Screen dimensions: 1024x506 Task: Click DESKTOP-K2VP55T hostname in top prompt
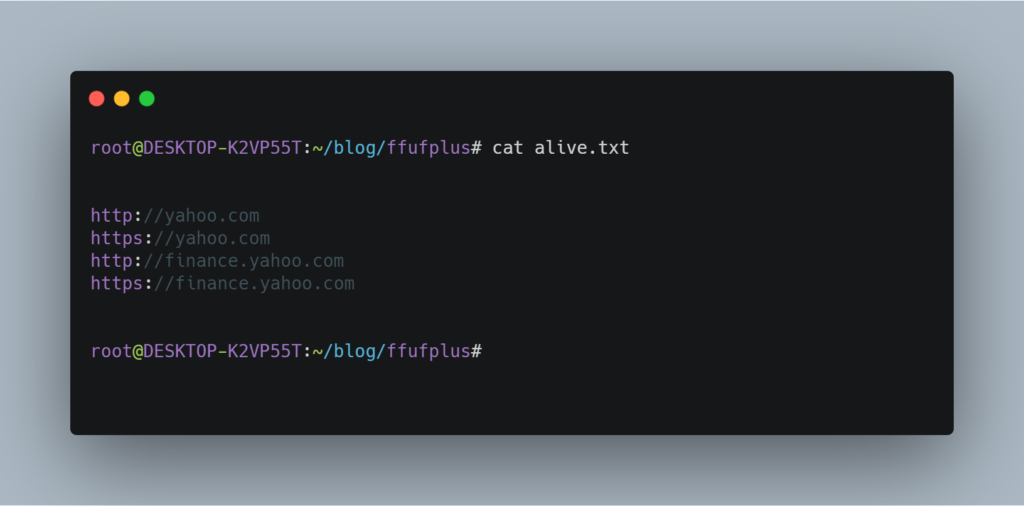pyautogui.click(x=223, y=148)
